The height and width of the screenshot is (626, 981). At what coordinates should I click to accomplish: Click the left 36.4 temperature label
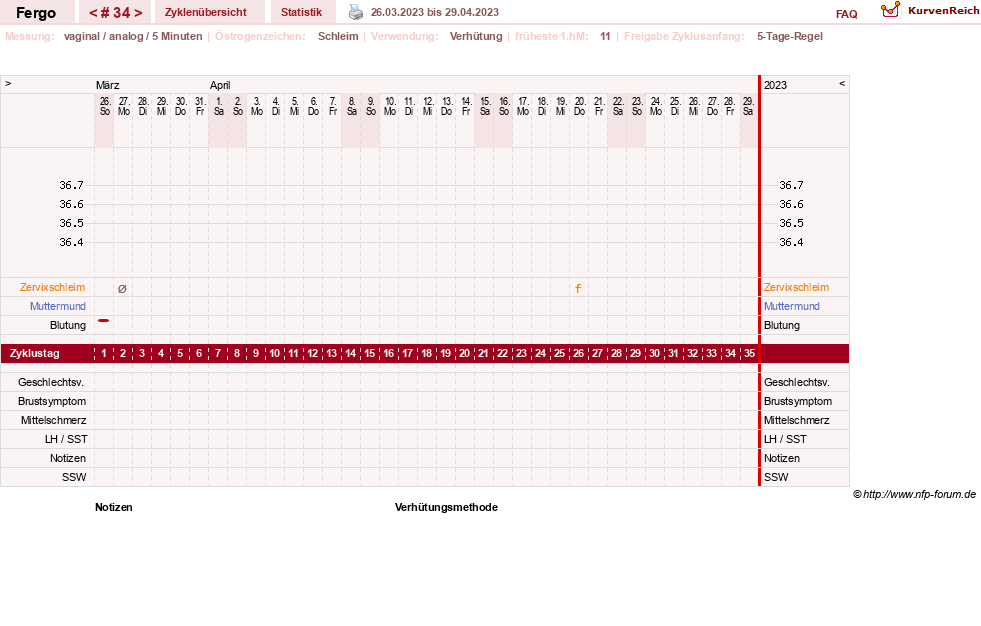[71, 242]
